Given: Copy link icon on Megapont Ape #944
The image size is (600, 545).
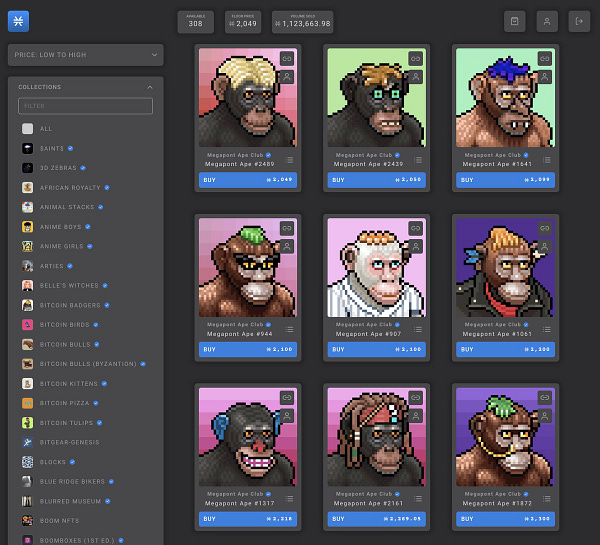Looking at the screenshot, I should tap(287, 228).
